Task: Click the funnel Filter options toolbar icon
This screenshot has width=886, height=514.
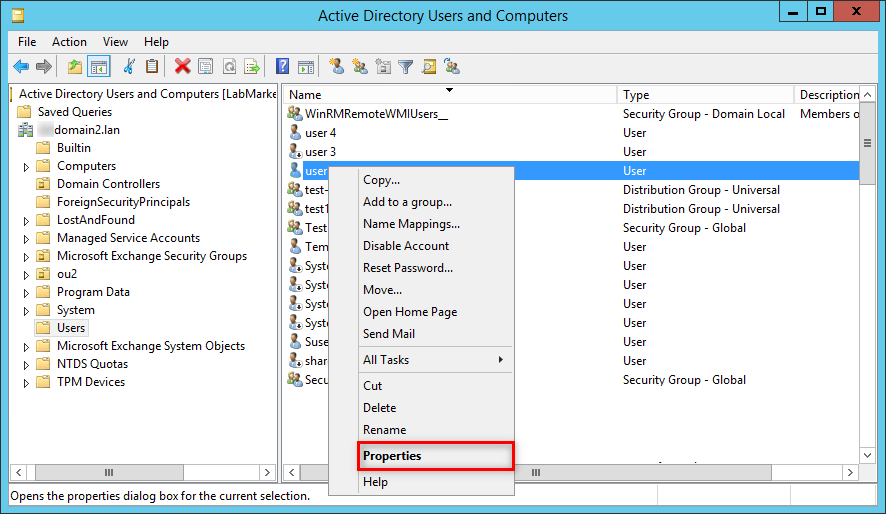Action: pos(406,67)
